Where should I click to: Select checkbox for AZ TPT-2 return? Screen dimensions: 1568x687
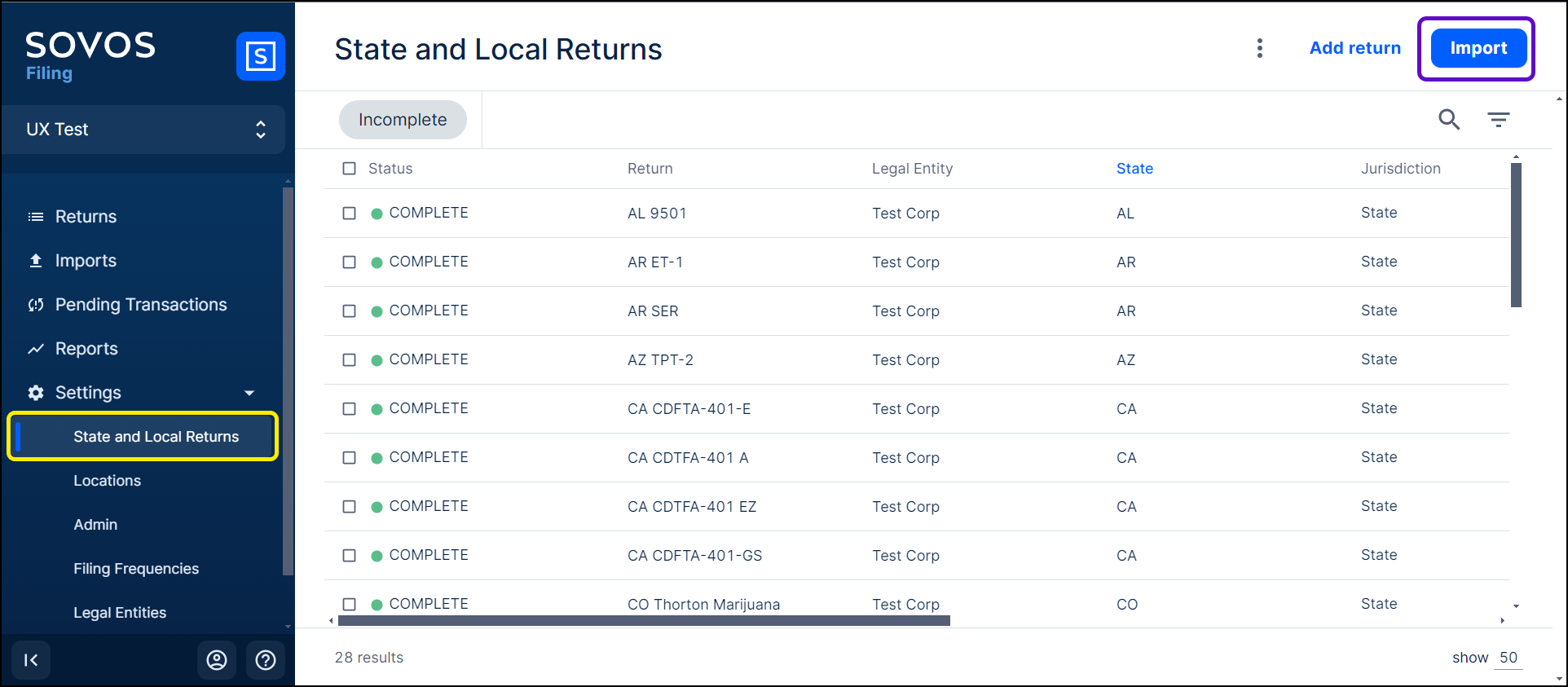tap(350, 360)
